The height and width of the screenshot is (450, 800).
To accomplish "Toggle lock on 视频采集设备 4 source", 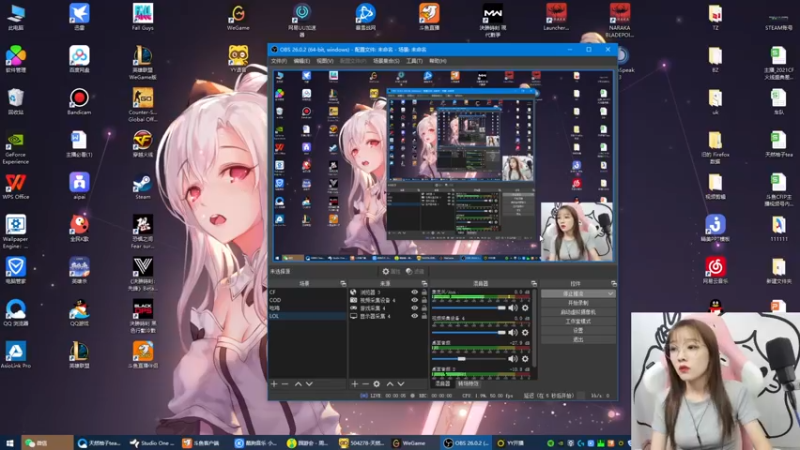I will (x=424, y=300).
